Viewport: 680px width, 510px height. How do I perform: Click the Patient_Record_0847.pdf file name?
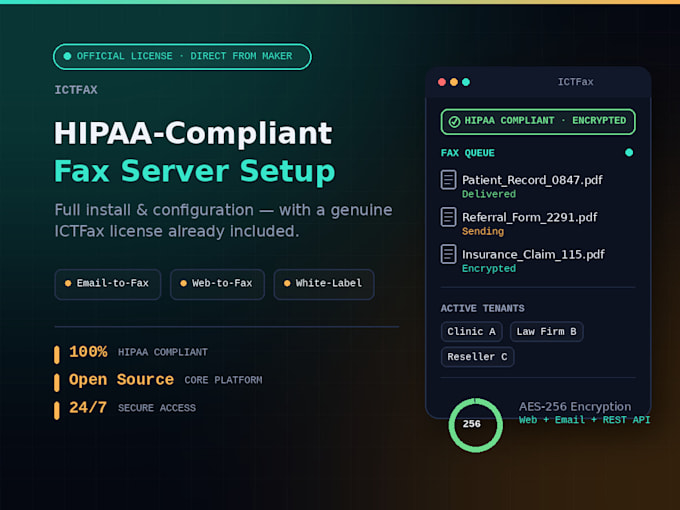532,180
